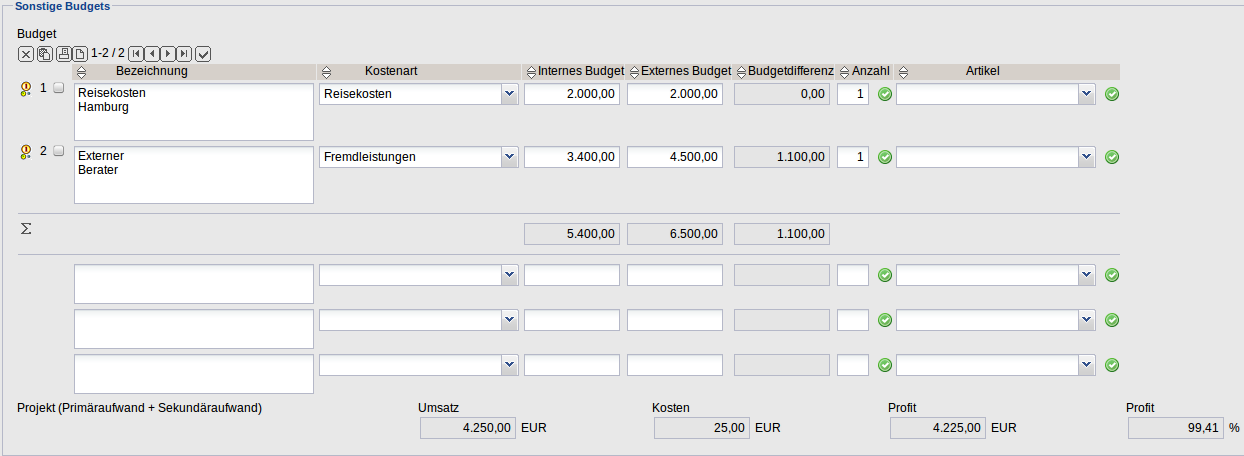Click the delete (X) icon in Budget toolbar
Screen dimensions: 1244x456
[x=26, y=53]
